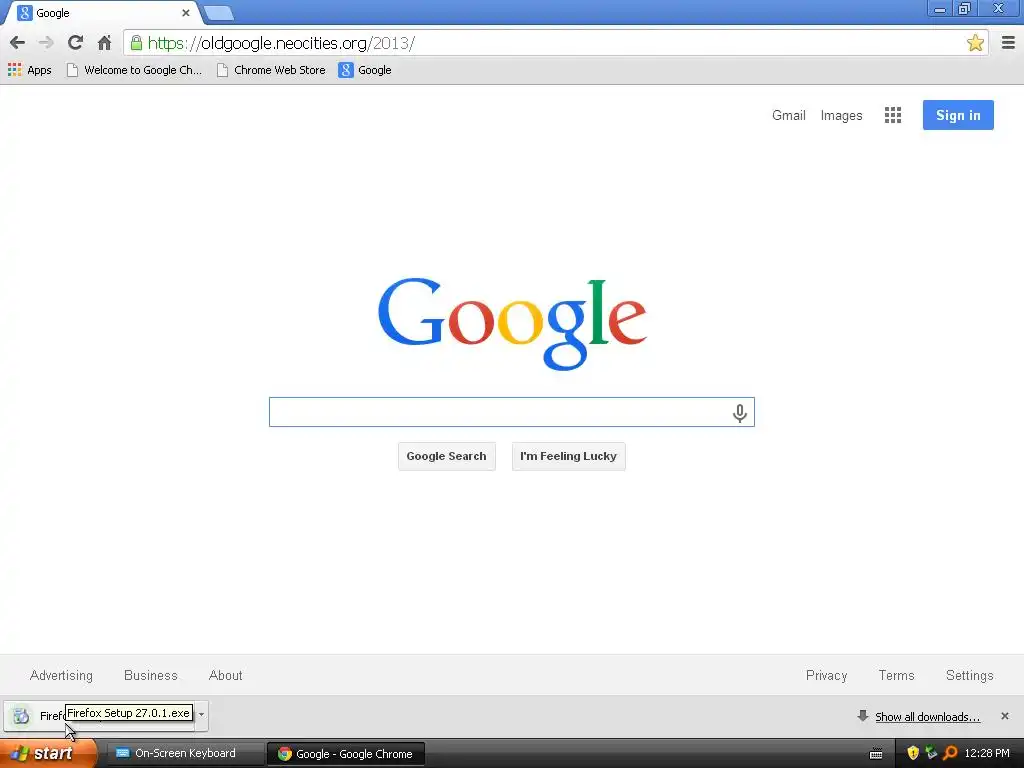Click I'm Feeling Lucky

(x=568, y=456)
